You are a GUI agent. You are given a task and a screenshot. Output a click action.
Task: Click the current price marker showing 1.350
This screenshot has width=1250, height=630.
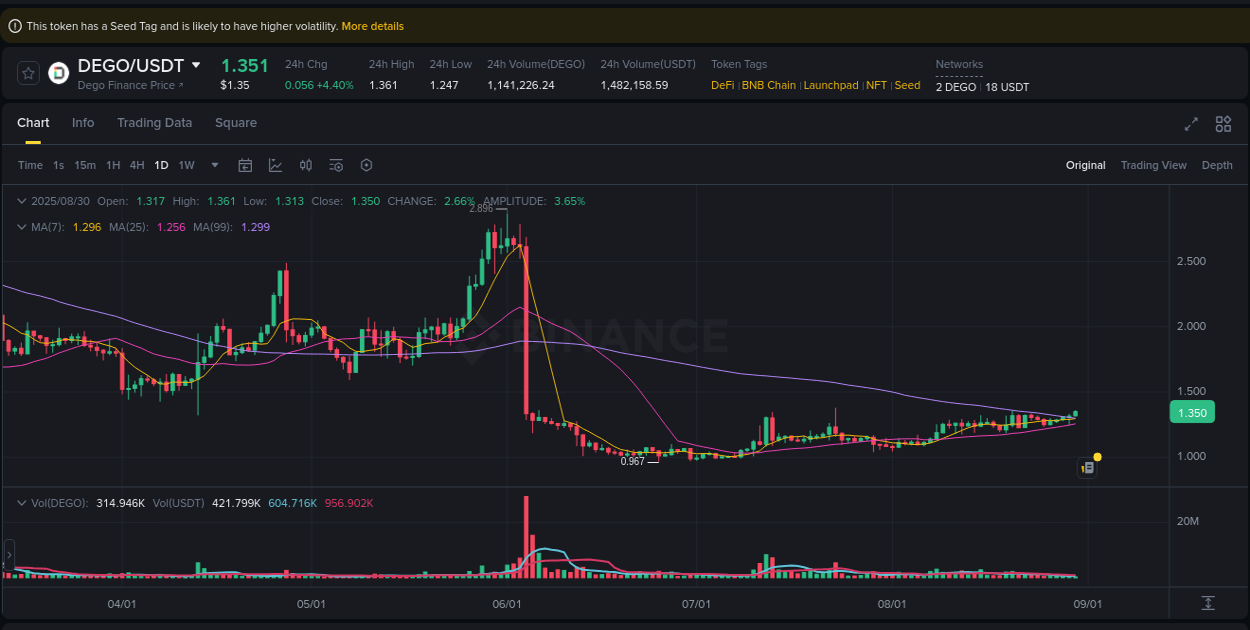coord(1192,411)
